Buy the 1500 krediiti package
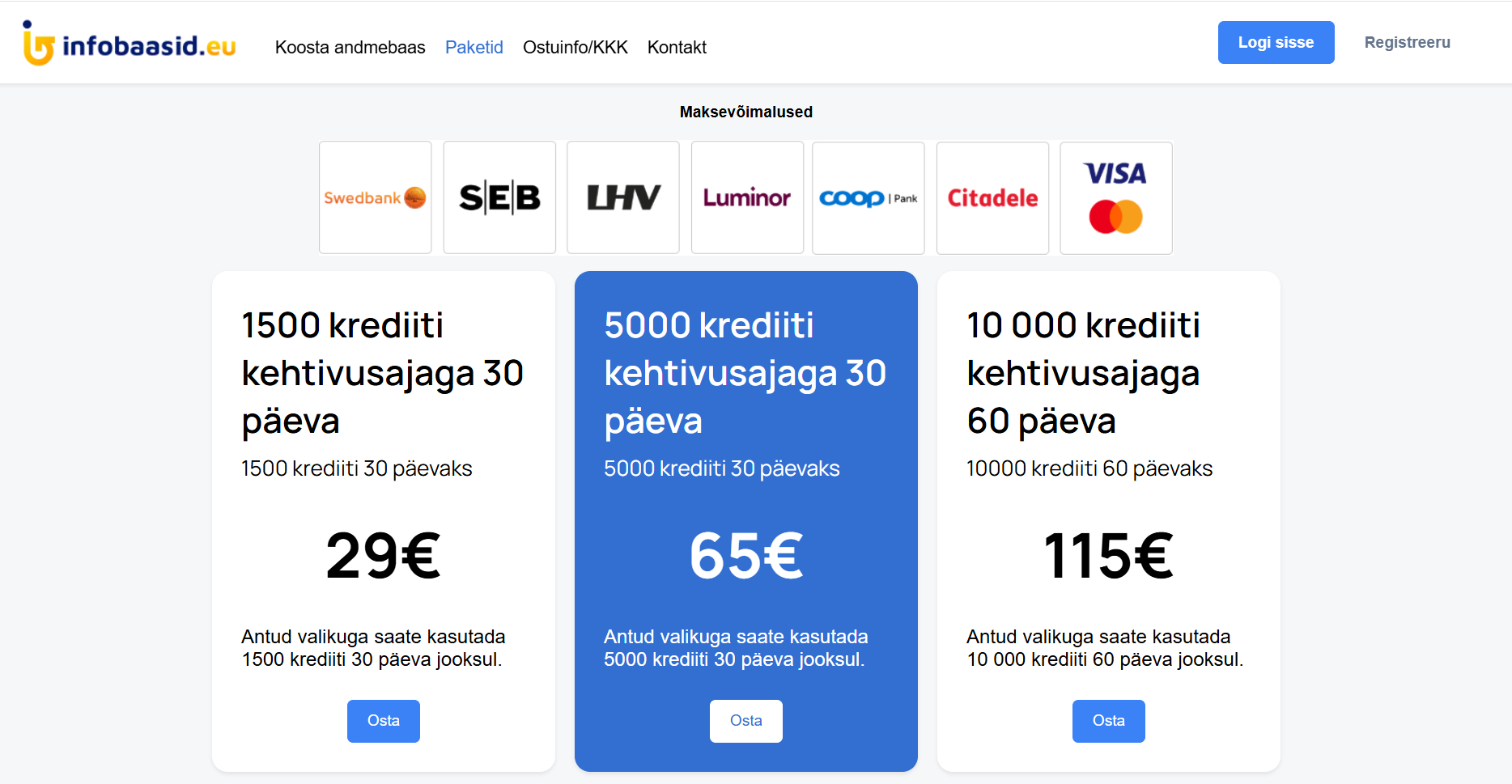1512x784 pixels. click(383, 720)
